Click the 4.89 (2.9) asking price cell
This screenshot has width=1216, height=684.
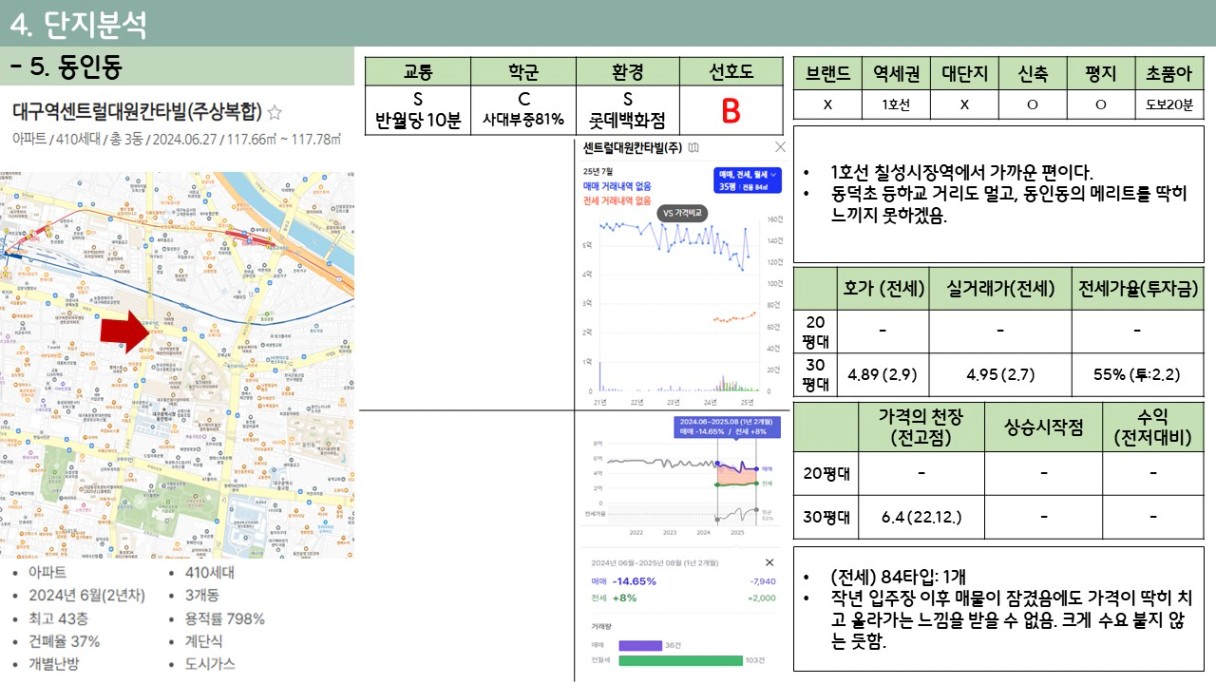(x=883, y=375)
